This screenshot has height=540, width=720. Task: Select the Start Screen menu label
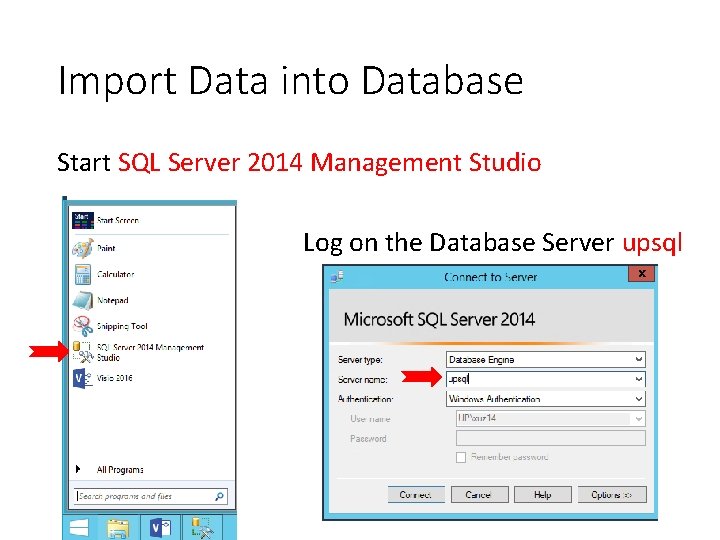[x=118, y=220]
